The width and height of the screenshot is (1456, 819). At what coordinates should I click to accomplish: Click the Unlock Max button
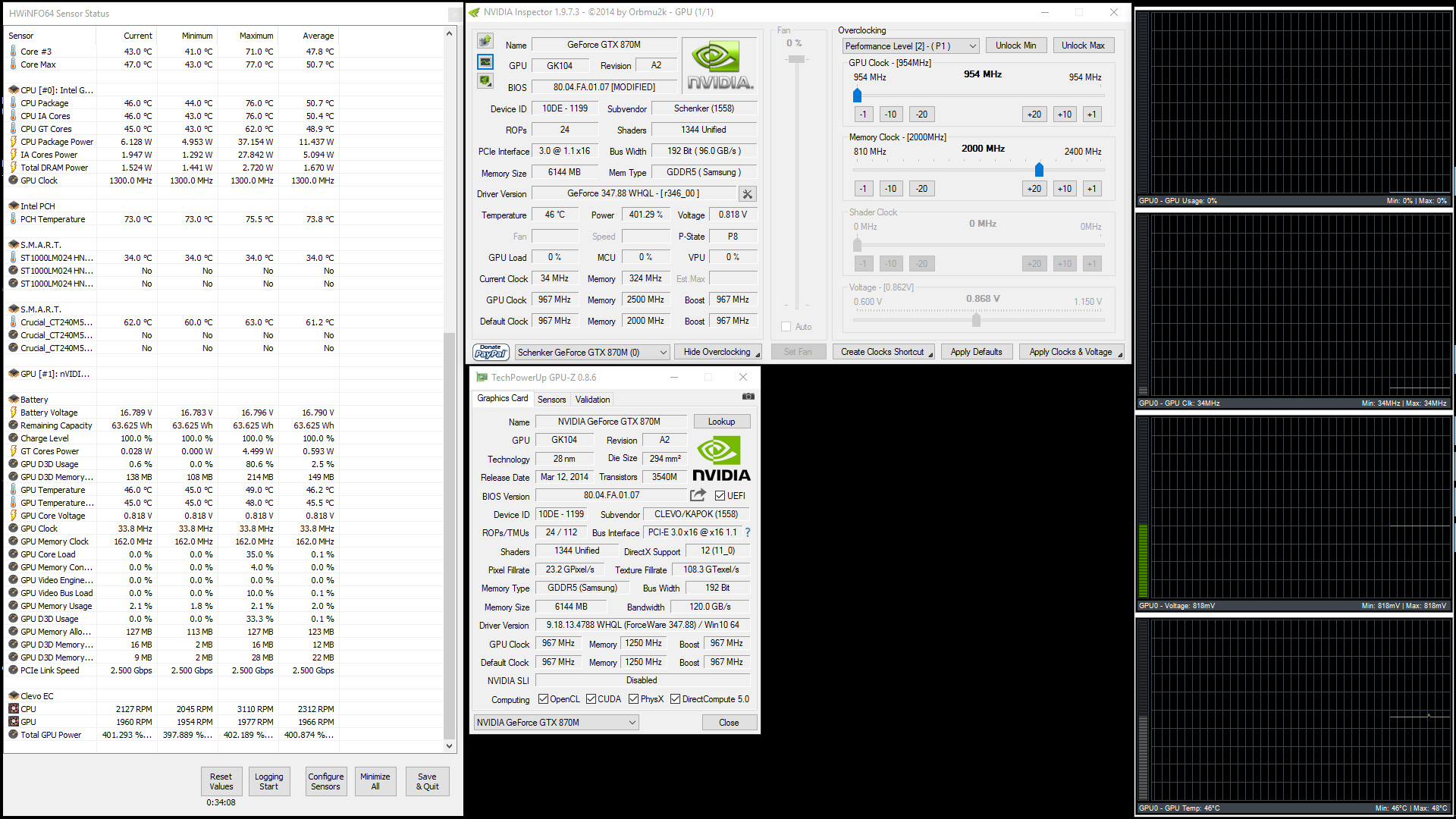1084,45
